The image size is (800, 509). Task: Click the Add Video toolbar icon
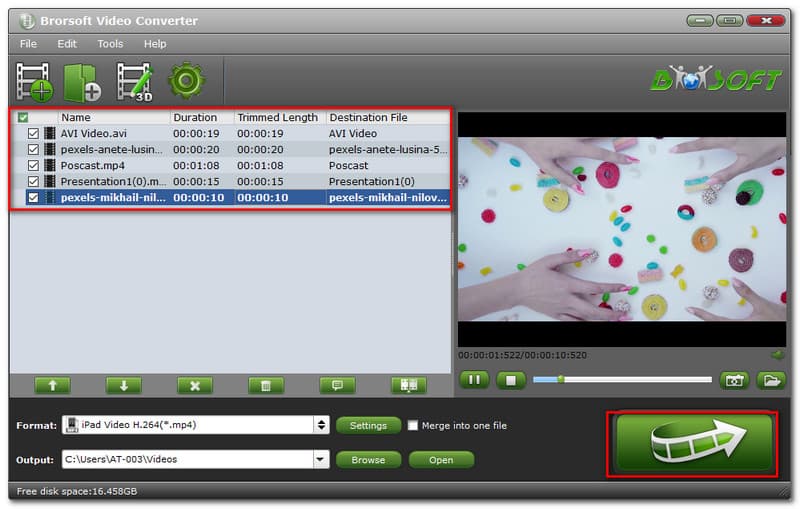pyautogui.click(x=35, y=82)
